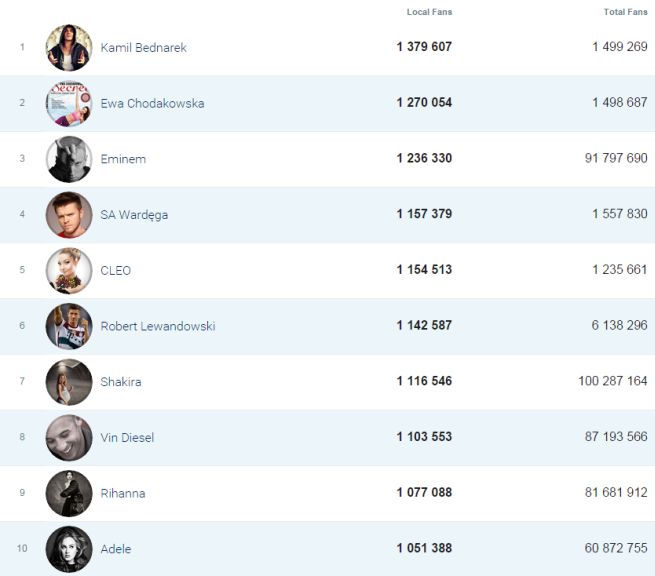The width and height of the screenshot is (655, 576).
Task: Sort by the Local Fans column header
Action: pos(431,12)
